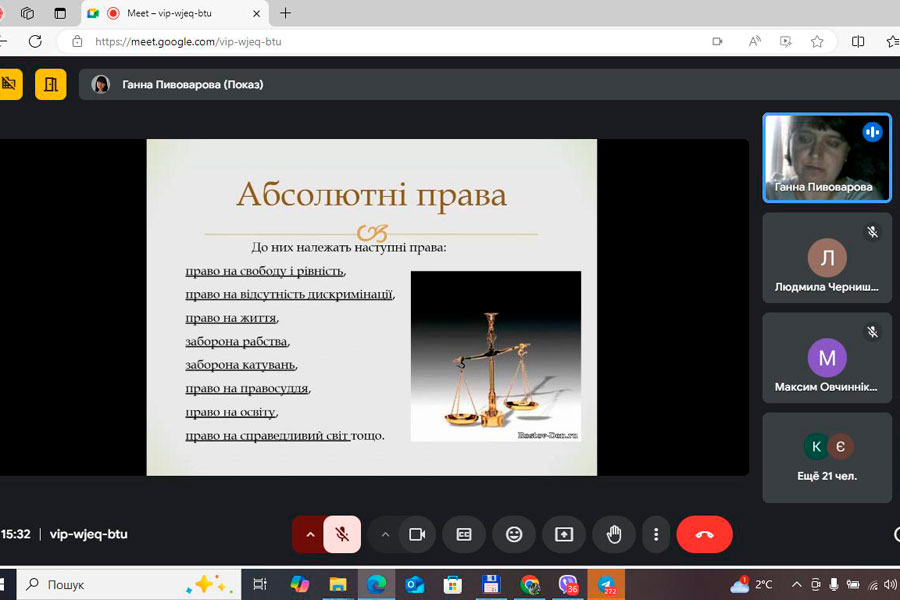Open the read aloud feature

754,41
